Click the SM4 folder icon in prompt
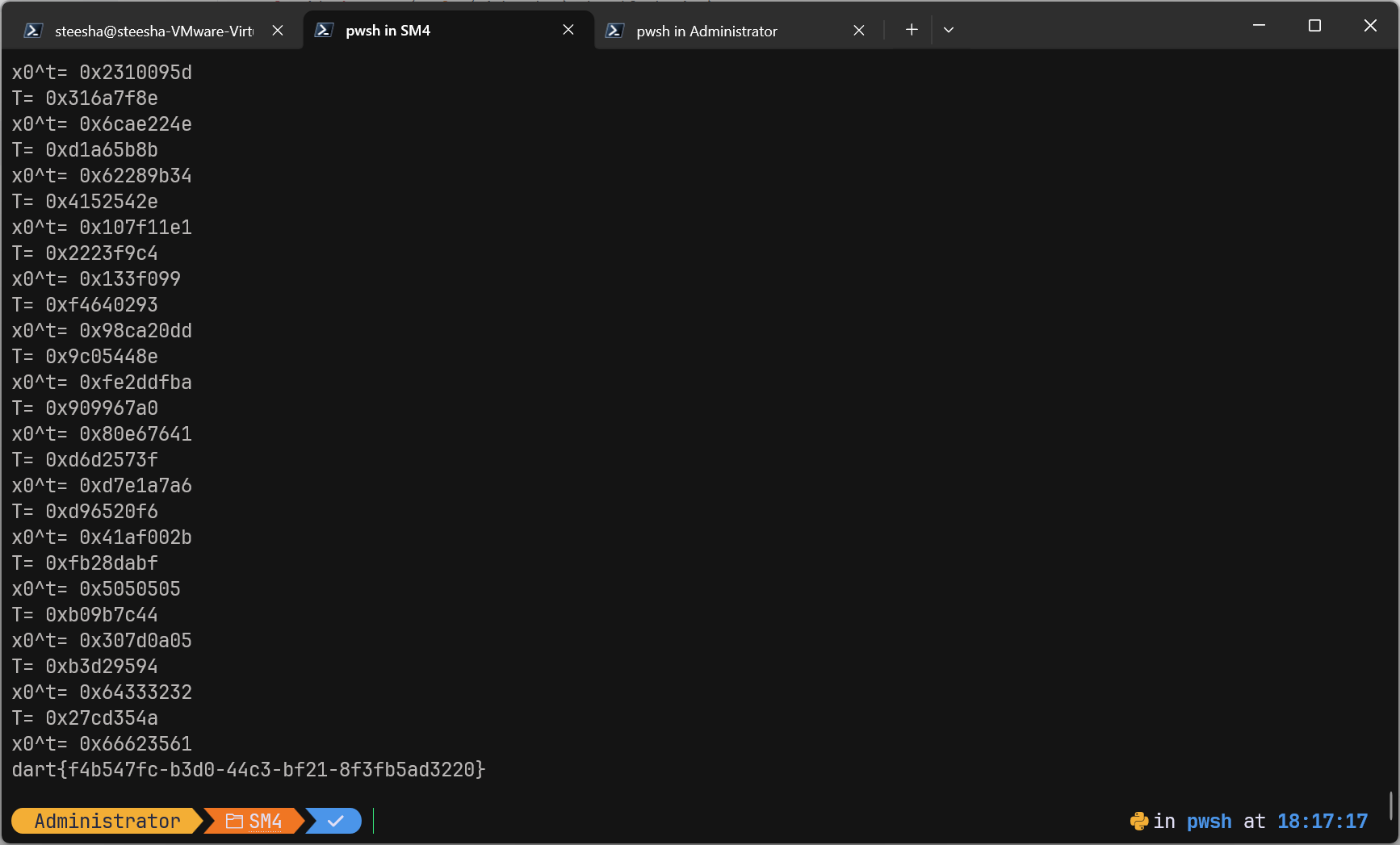This screenshot has width=1400, height=845. pyautogui.click(x=234, y=821)
